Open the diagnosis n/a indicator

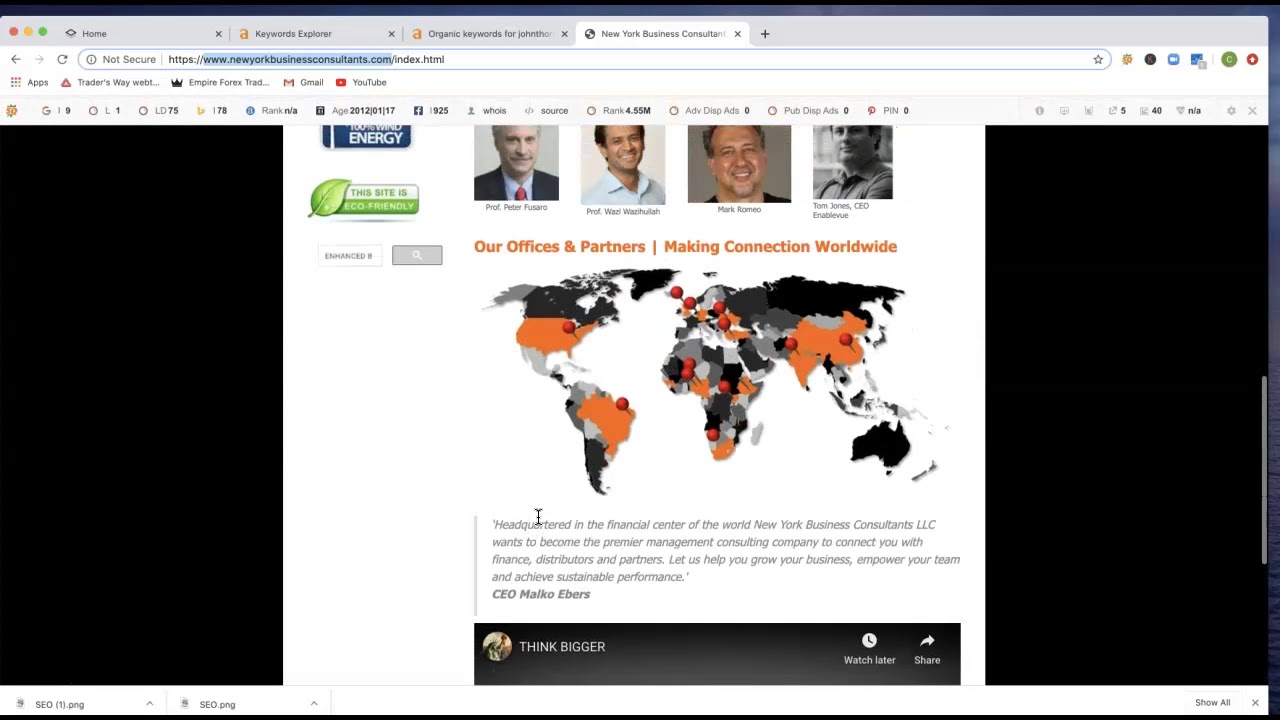(x=1188, y=111)
